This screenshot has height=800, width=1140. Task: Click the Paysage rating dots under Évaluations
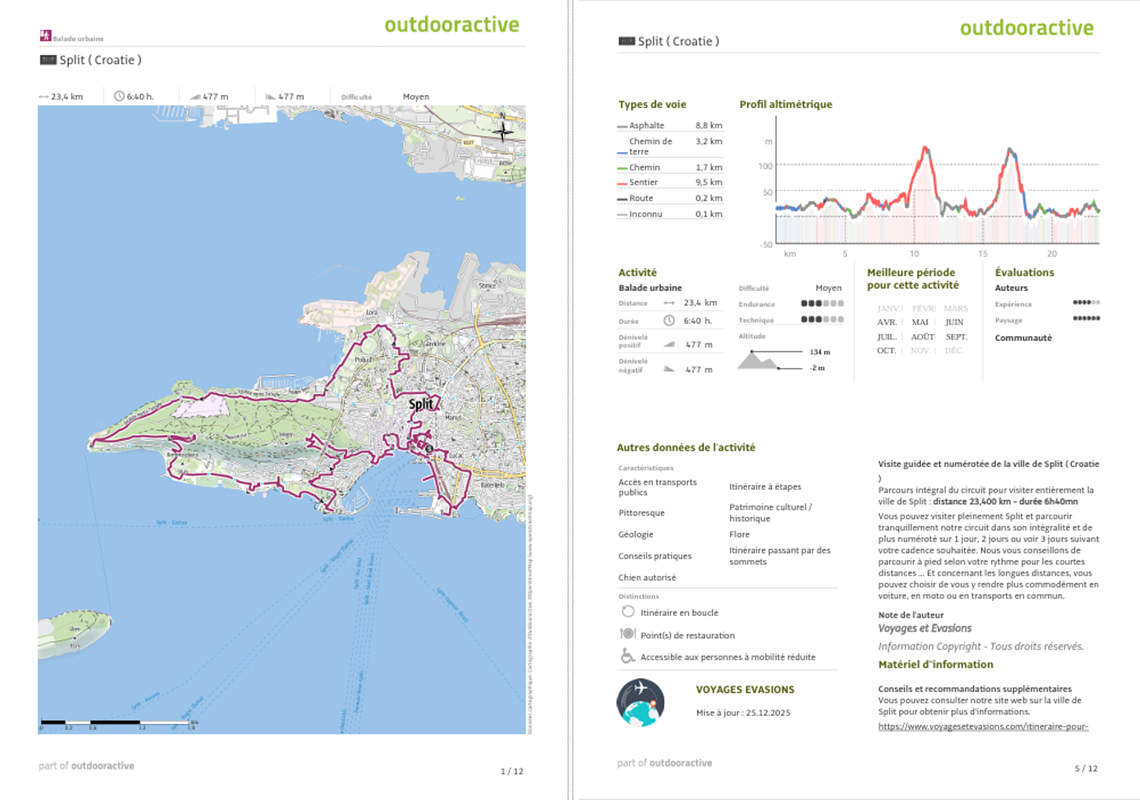coord(1086,320)
